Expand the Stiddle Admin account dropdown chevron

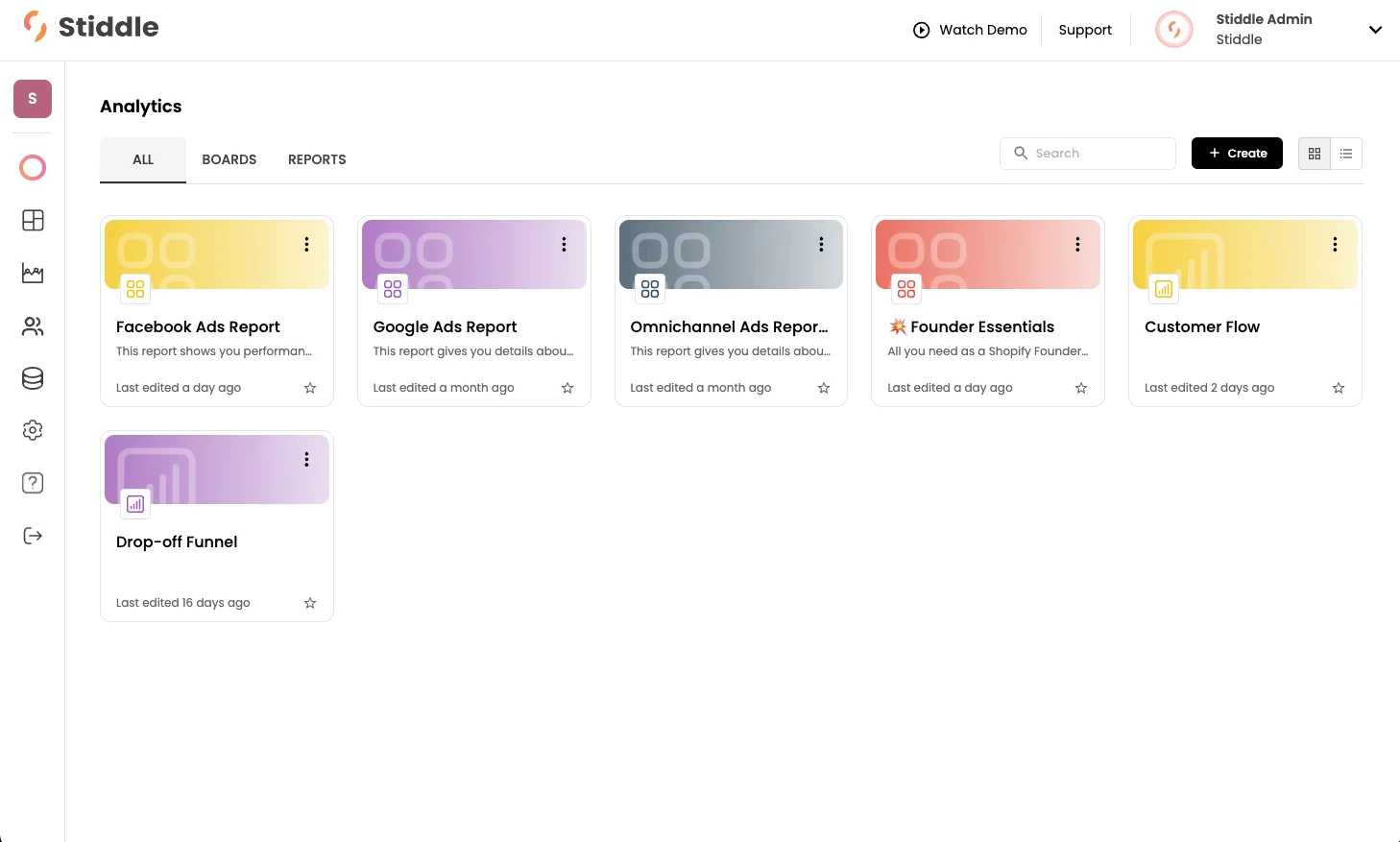click(x=1375, y=30)
